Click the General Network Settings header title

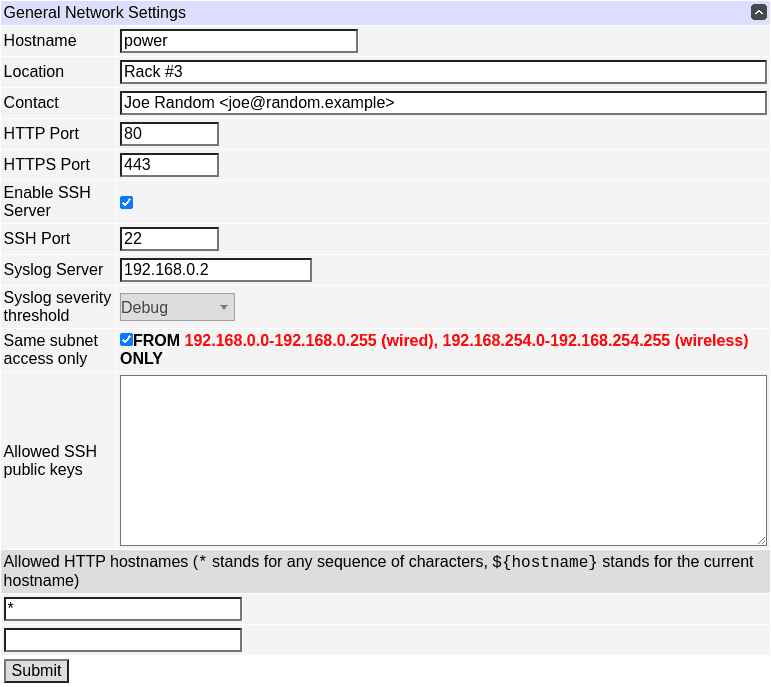coord(95,13)
